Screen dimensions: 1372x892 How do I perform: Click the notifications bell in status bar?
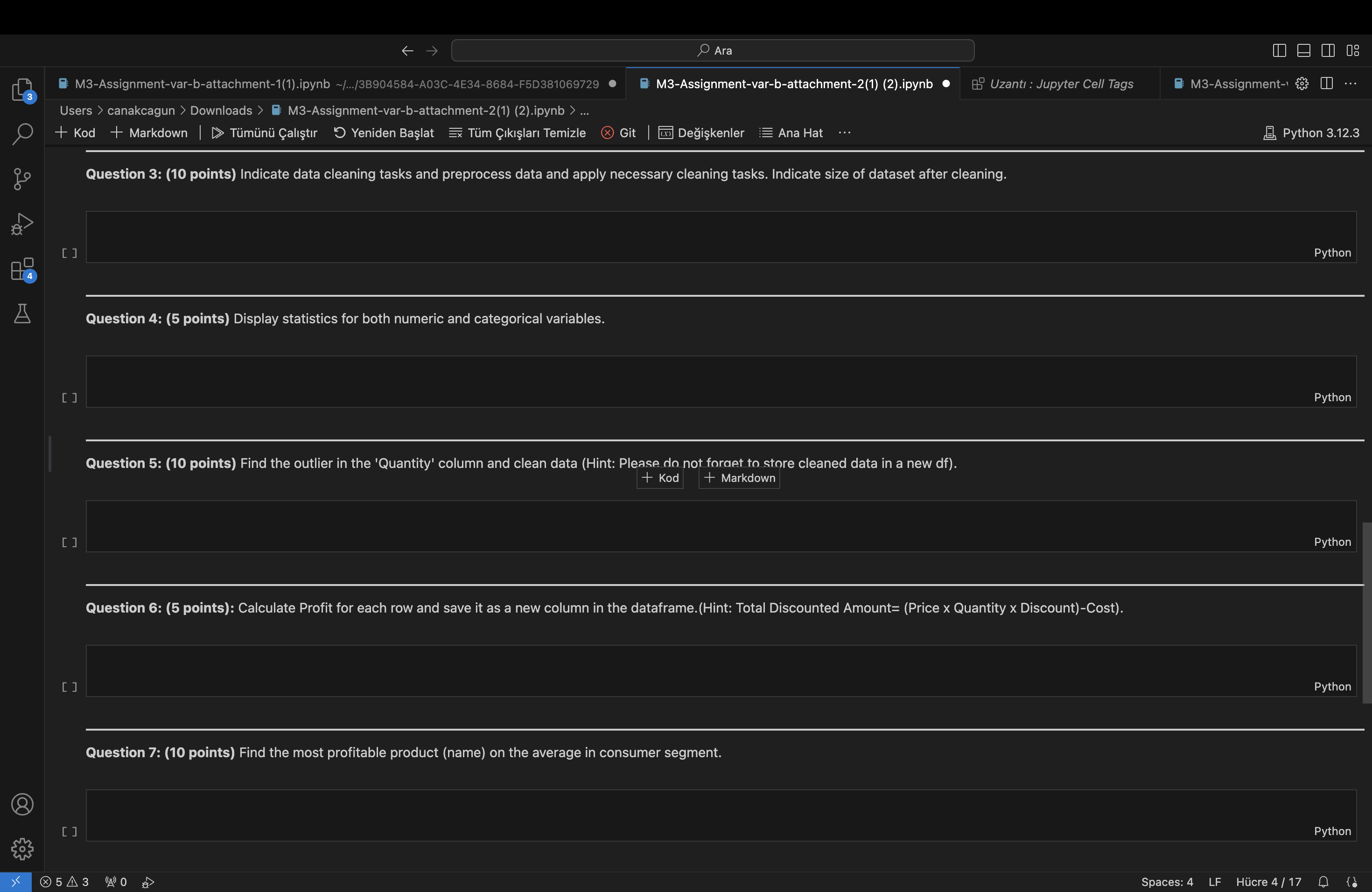pyautogui.click(x=1323, y=882)
